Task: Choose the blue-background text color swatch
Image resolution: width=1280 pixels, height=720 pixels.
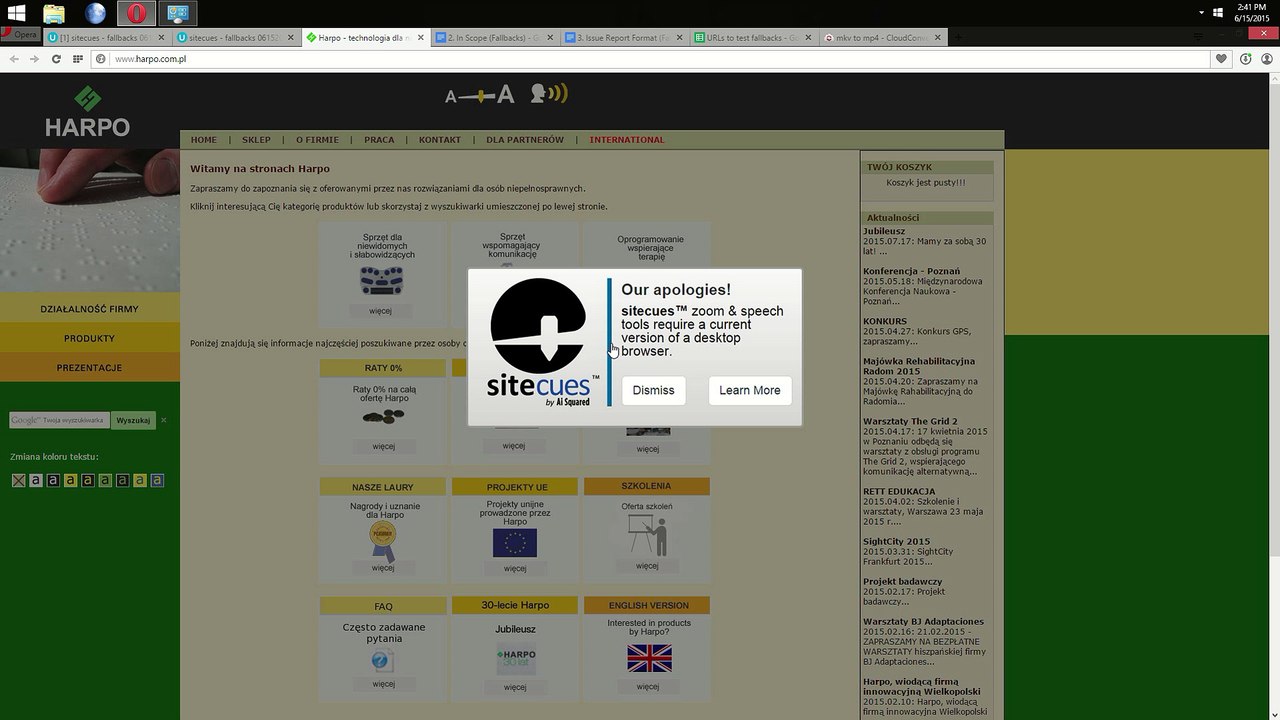Action: pyautogui.click(x=158, y=480)
